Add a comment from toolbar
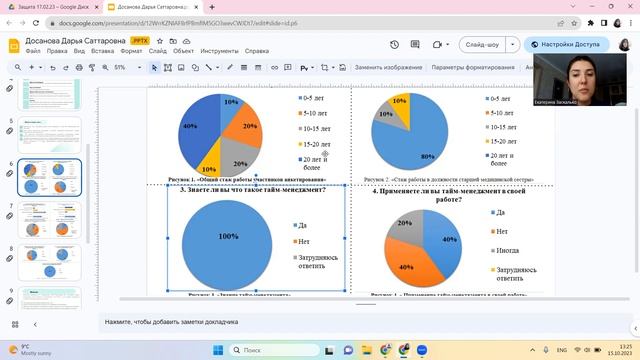This screenshot has width=640, height=360. click(x=288, y=68)
